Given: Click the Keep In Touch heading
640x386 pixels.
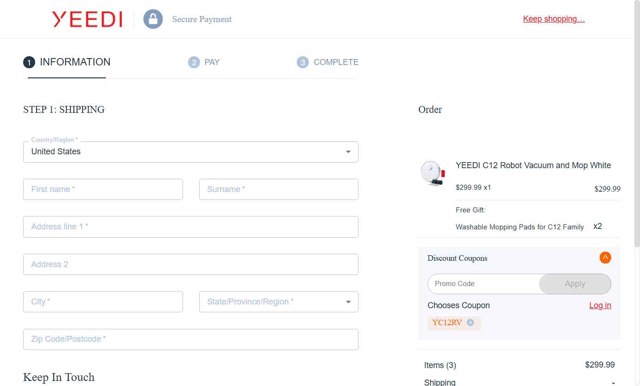Looking at the screenshot, I should (59, 377).
